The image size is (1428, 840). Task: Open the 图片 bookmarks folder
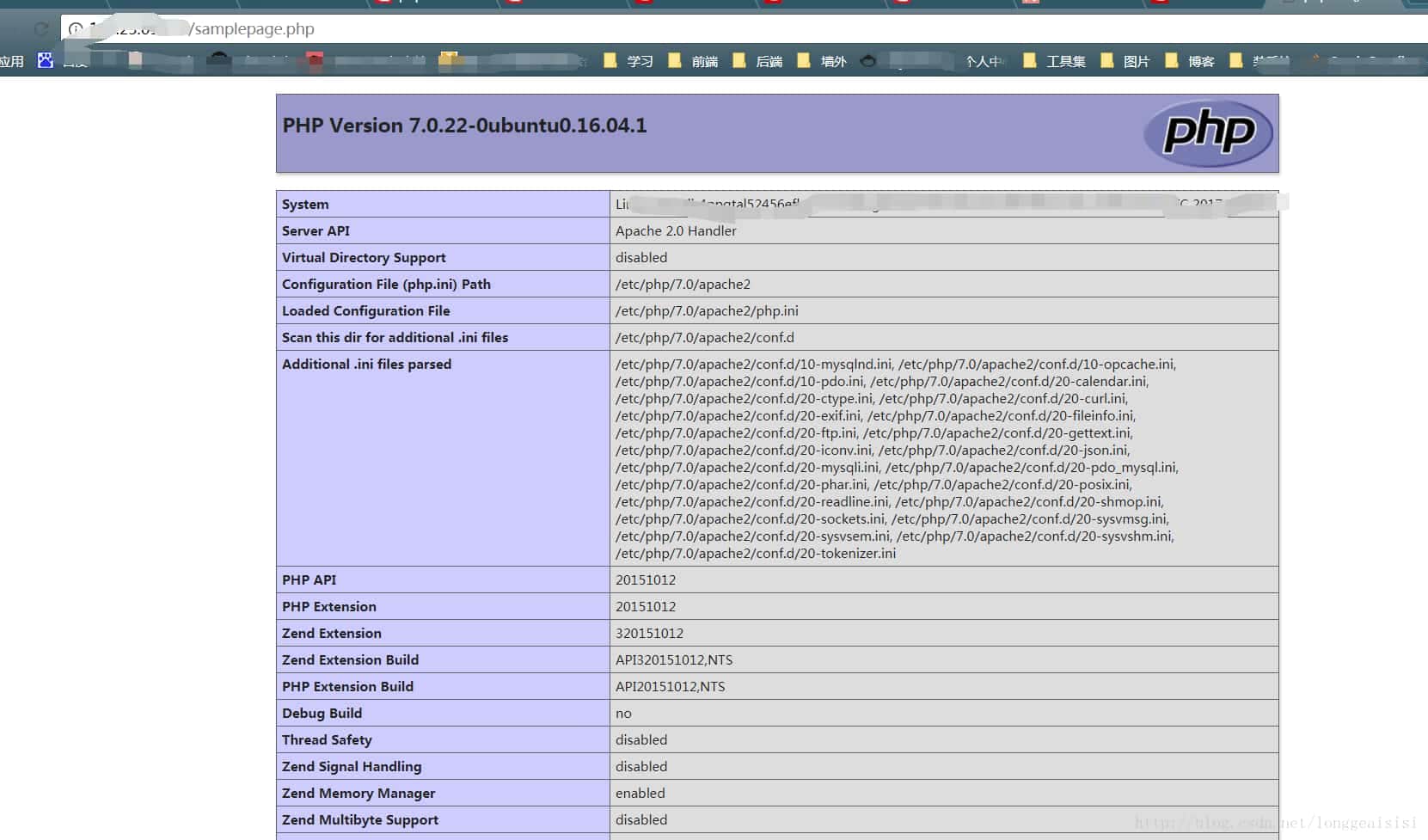point(1125,61)
